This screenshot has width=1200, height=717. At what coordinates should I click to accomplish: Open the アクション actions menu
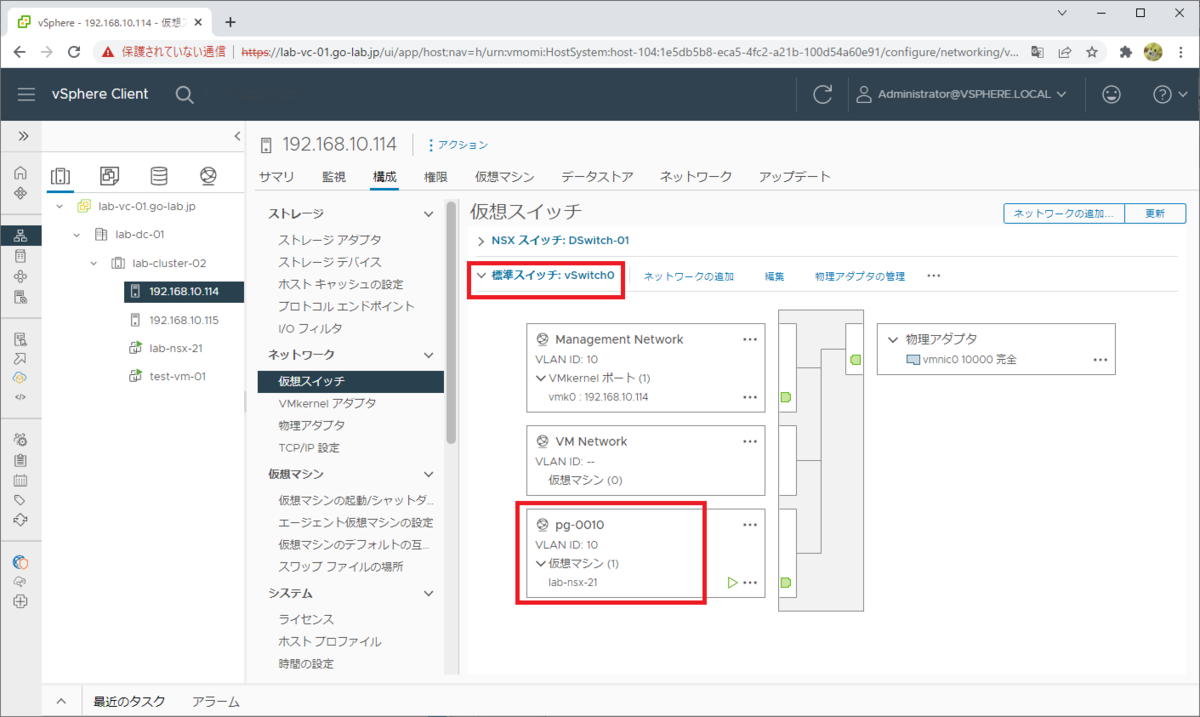(x=458, y=145)
